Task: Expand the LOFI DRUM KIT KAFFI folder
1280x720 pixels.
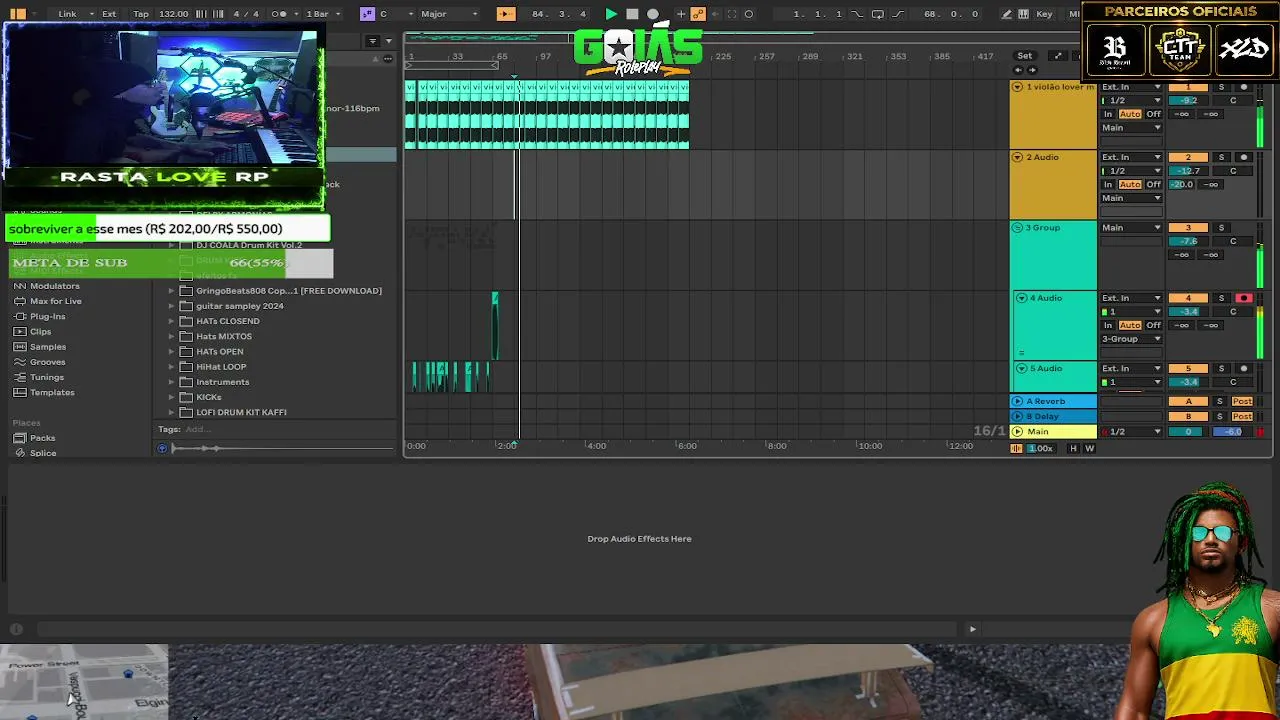Action: (x=171, y=412)
